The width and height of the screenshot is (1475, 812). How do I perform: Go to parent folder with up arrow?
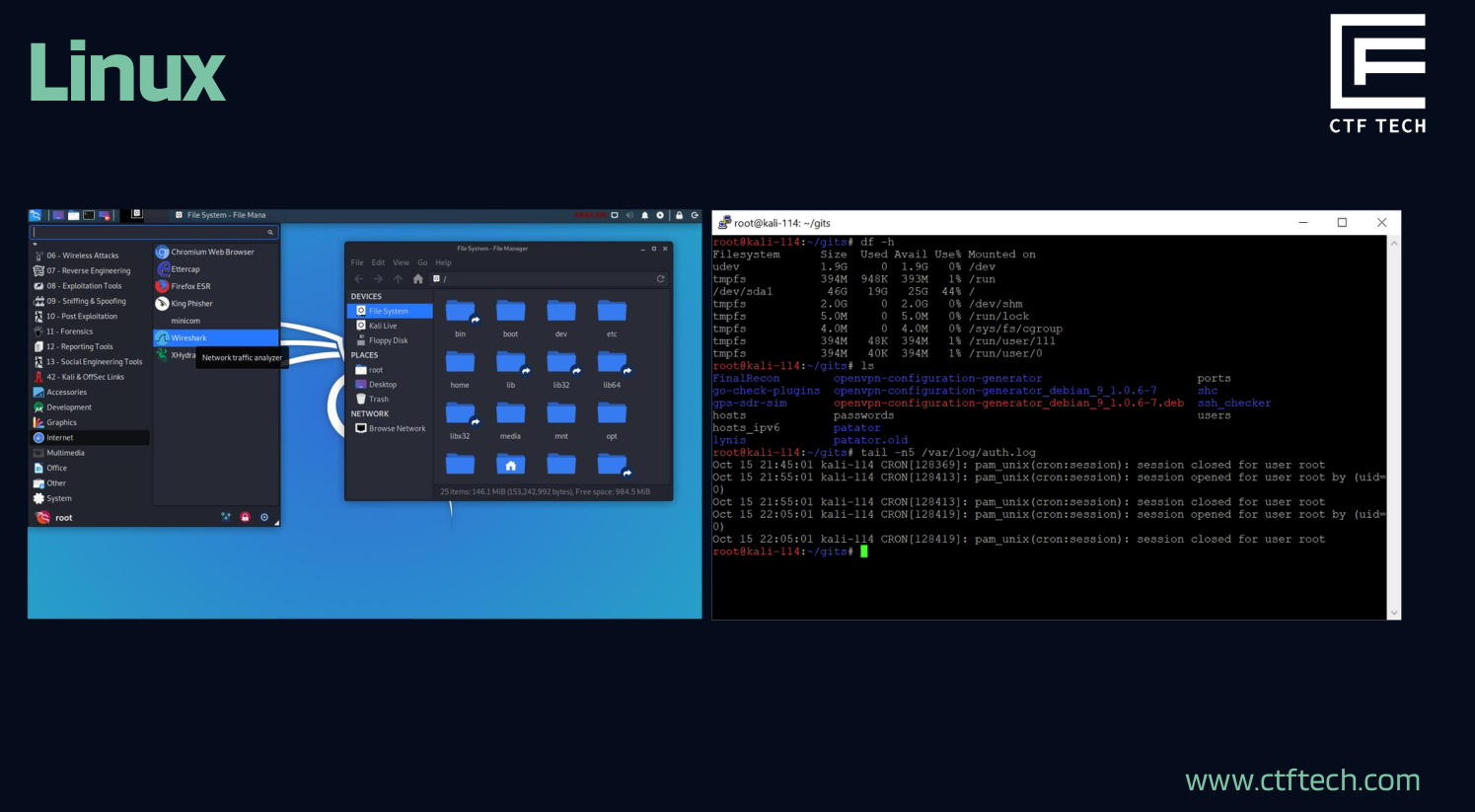tap(398, 279)
